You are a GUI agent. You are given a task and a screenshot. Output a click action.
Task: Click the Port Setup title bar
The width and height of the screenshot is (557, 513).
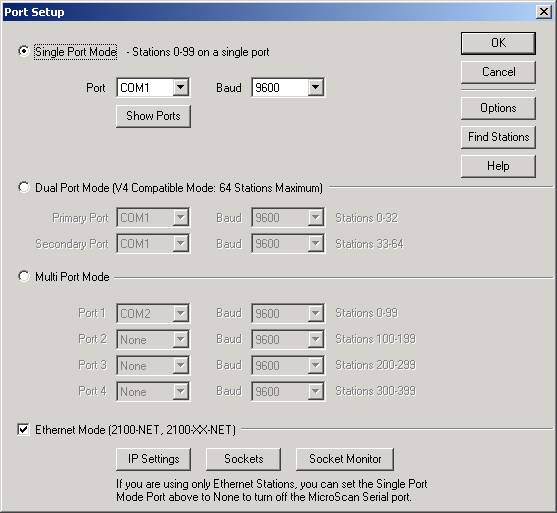point(269,12)
